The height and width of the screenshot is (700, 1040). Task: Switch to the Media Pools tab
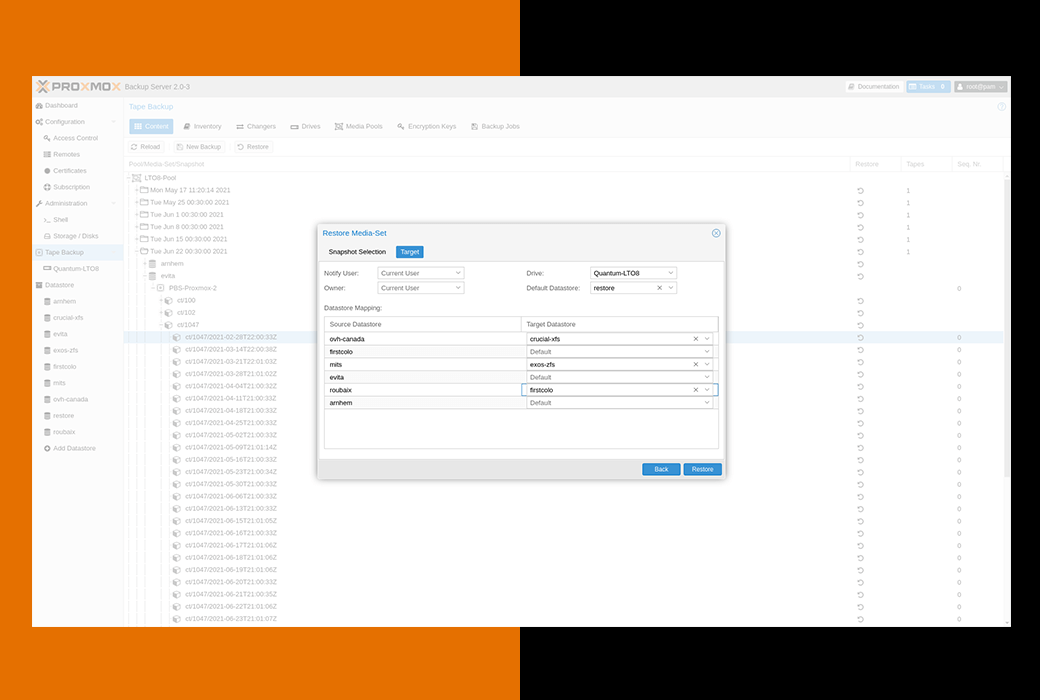[x=359, y=126]
